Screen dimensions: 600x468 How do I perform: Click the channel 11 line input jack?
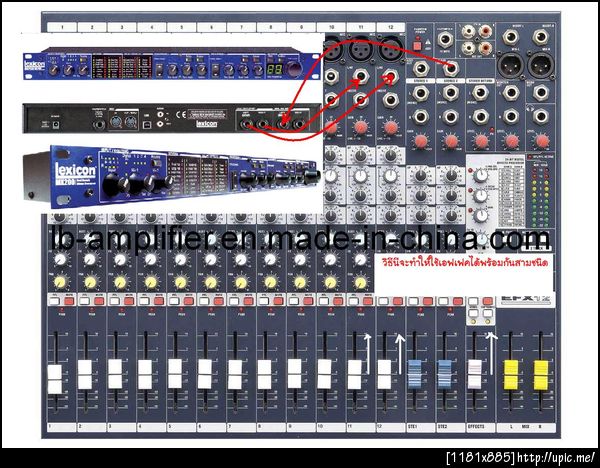click(360, 76)
